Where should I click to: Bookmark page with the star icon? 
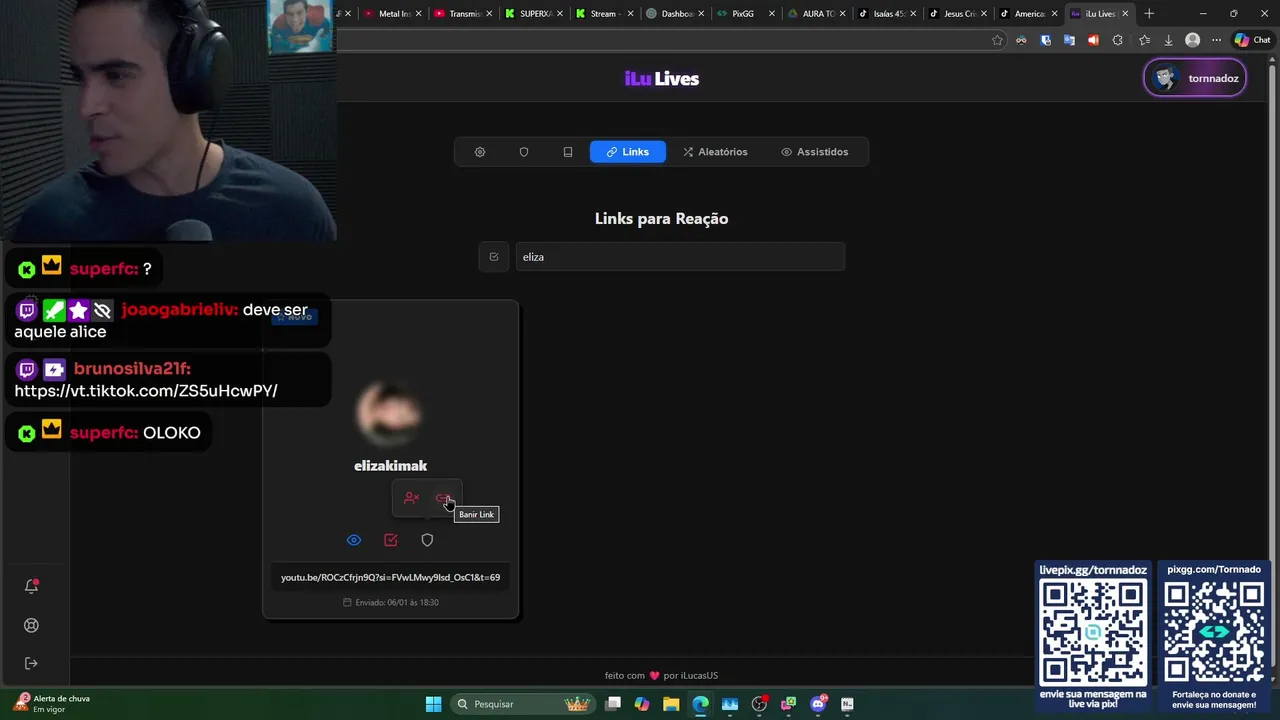tap(997, 40)
